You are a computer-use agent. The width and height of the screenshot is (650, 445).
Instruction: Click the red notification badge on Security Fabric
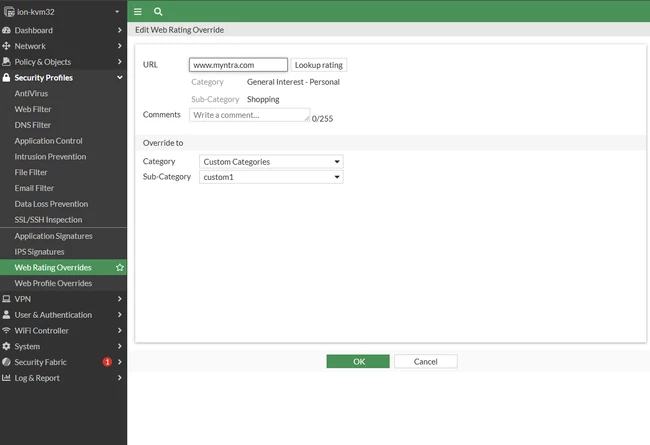pyautogui.click(x=107, y=362)
